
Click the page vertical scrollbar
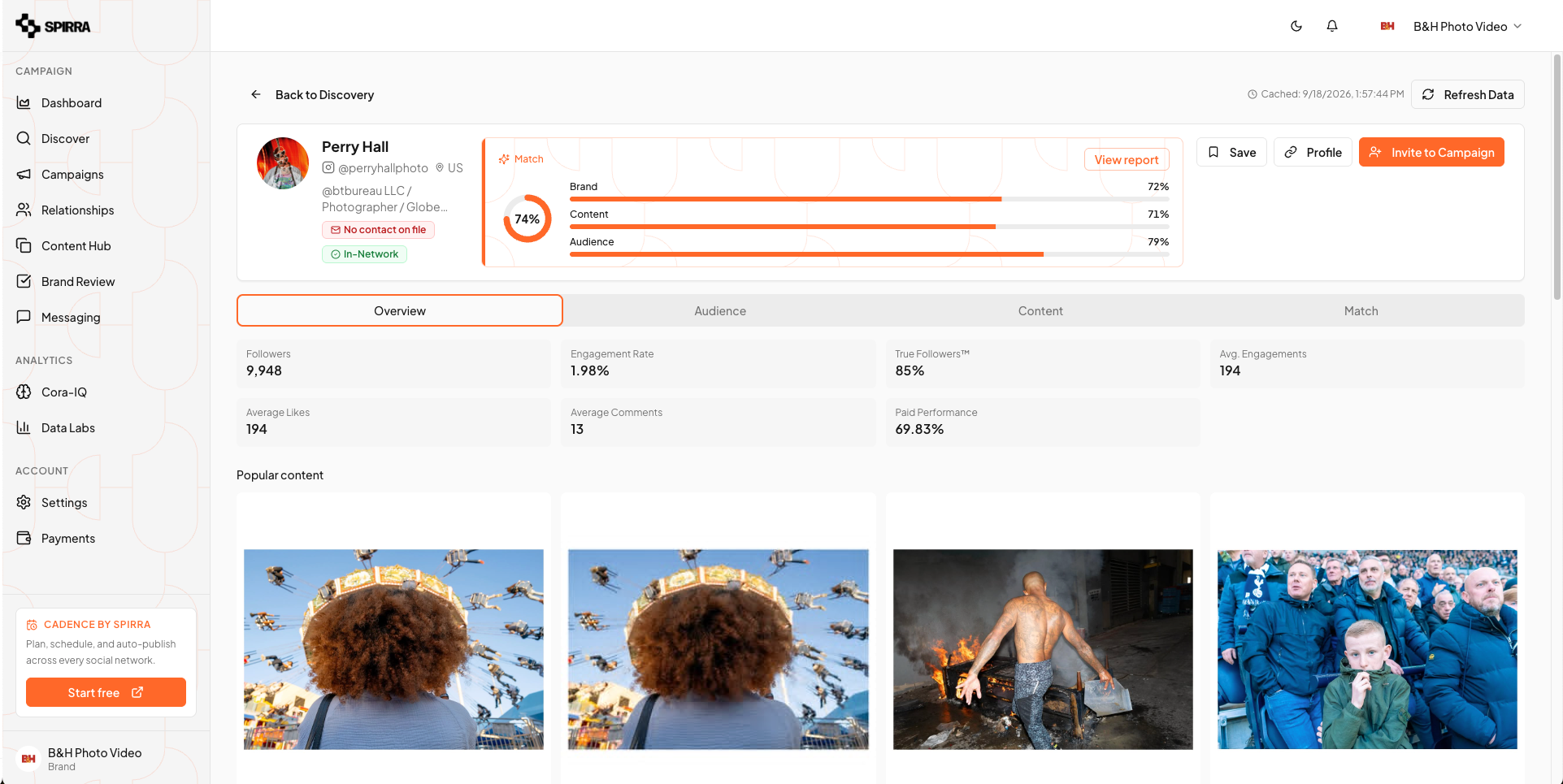coord(1557,177)
